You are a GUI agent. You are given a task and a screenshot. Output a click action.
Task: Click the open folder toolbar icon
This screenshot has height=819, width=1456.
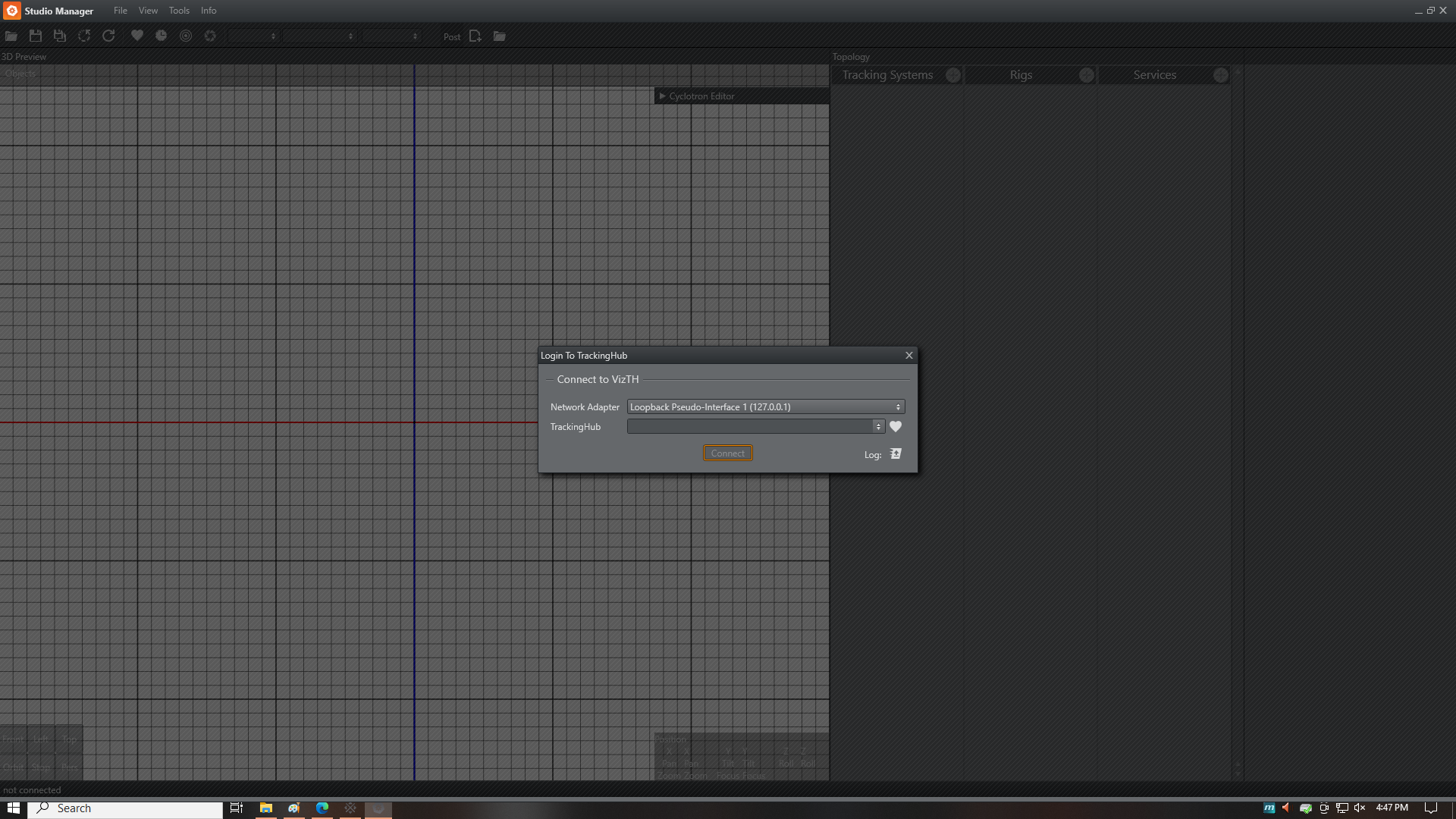pos(11,36)
